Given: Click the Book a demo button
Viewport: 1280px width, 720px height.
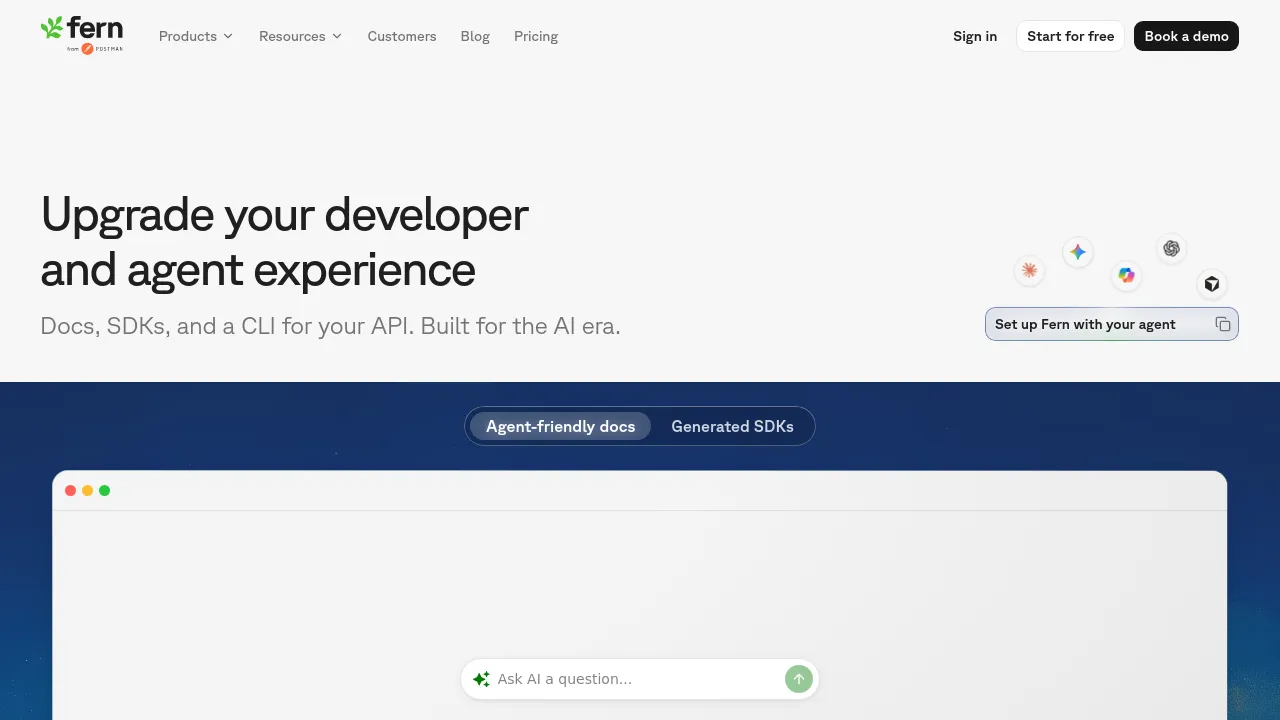Looking at the screenshot, I should (1186, 36).
